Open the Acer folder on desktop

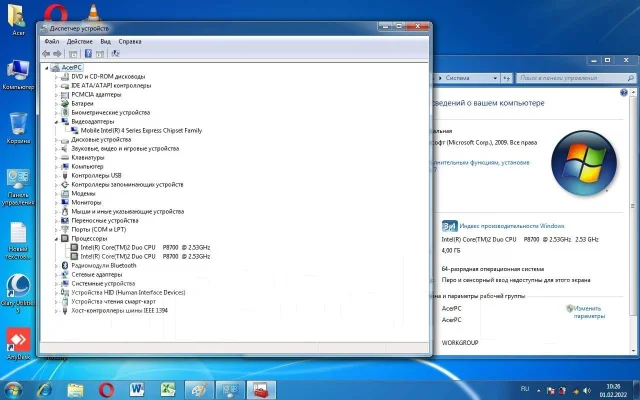[x=17, y=20]
